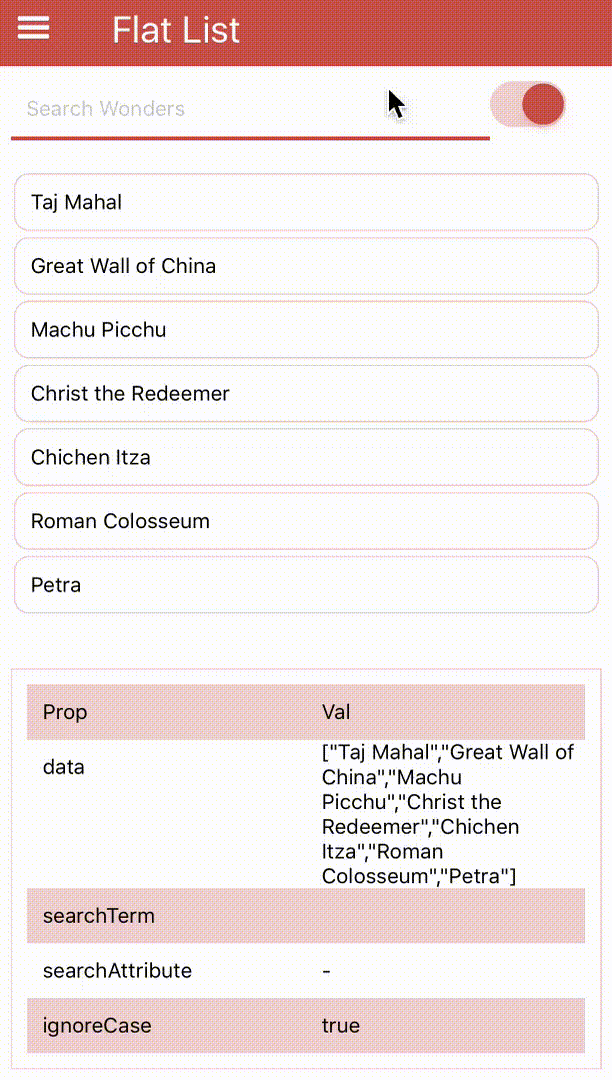Choose Christ the Redeemer from list
The height and width of the screenshot is (1080, 612).
306,393
